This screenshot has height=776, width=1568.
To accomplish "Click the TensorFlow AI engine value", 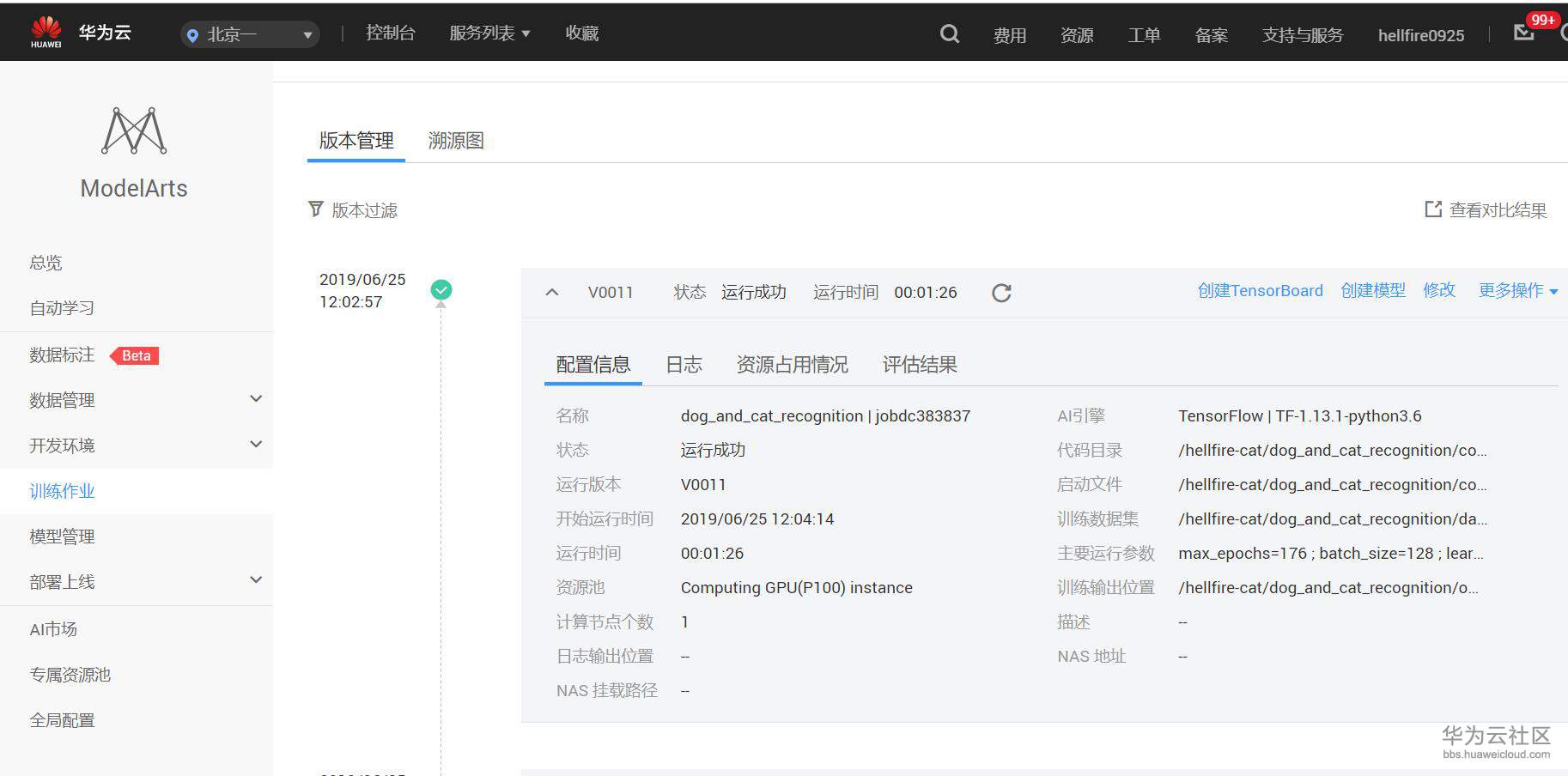I will tap(1300, 416).
